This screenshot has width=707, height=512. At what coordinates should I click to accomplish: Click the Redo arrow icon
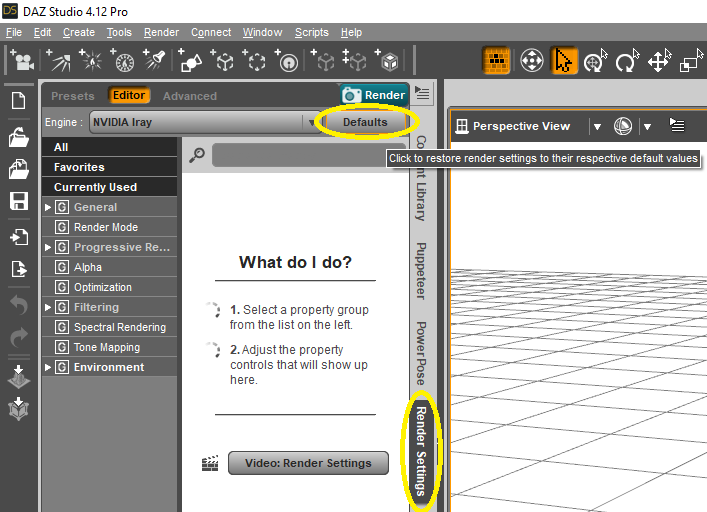click(x=18, y=337)
